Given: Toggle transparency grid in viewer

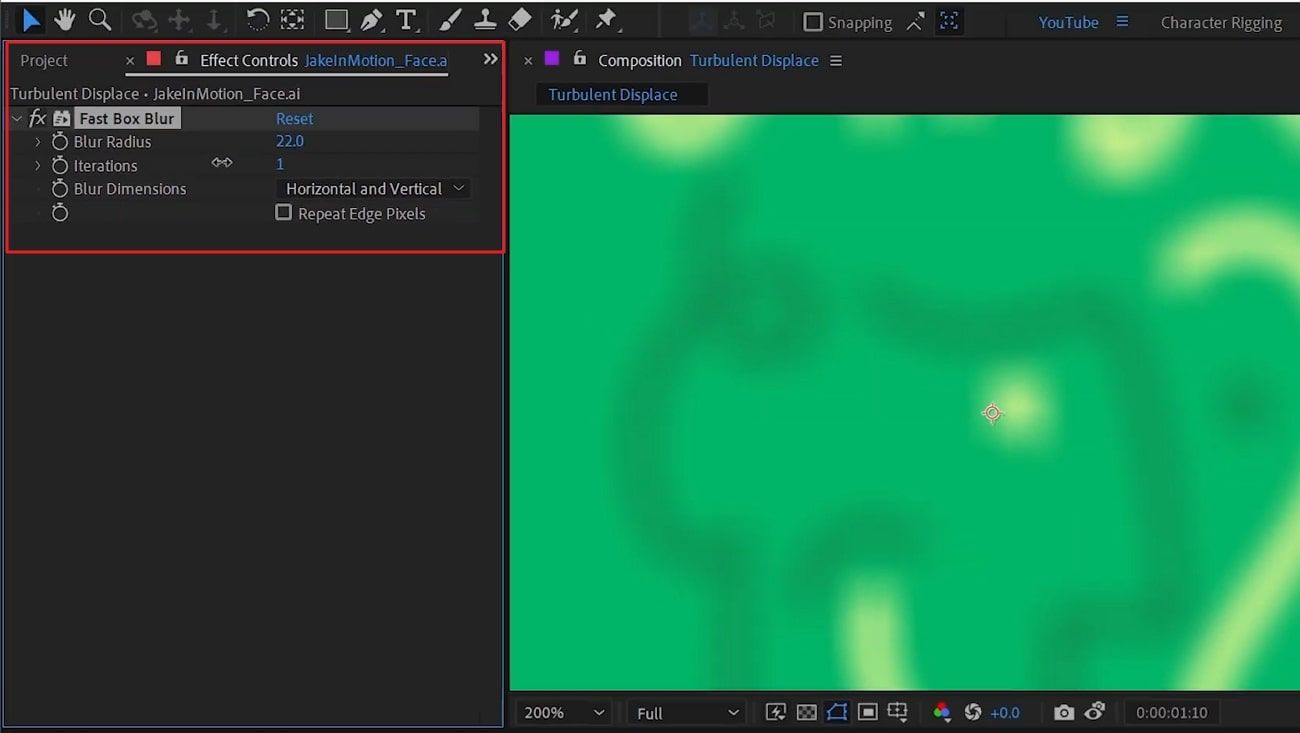Looking at the screenshot, I should [x=806, y=712].
